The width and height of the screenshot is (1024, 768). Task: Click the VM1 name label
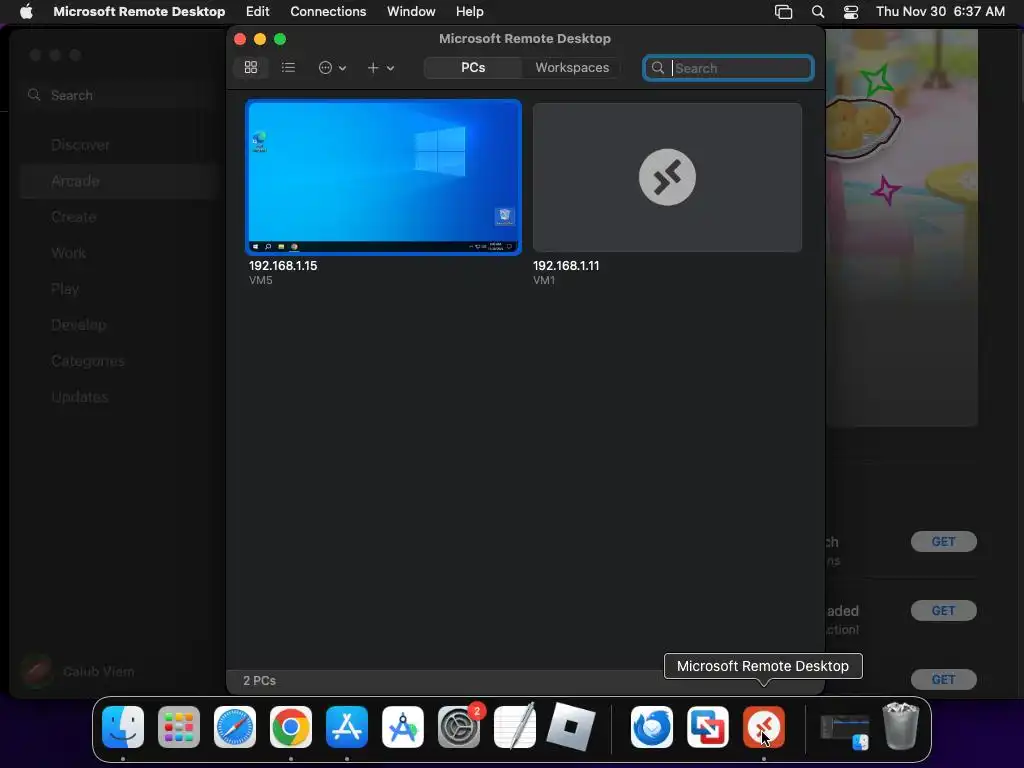(544, 280)
